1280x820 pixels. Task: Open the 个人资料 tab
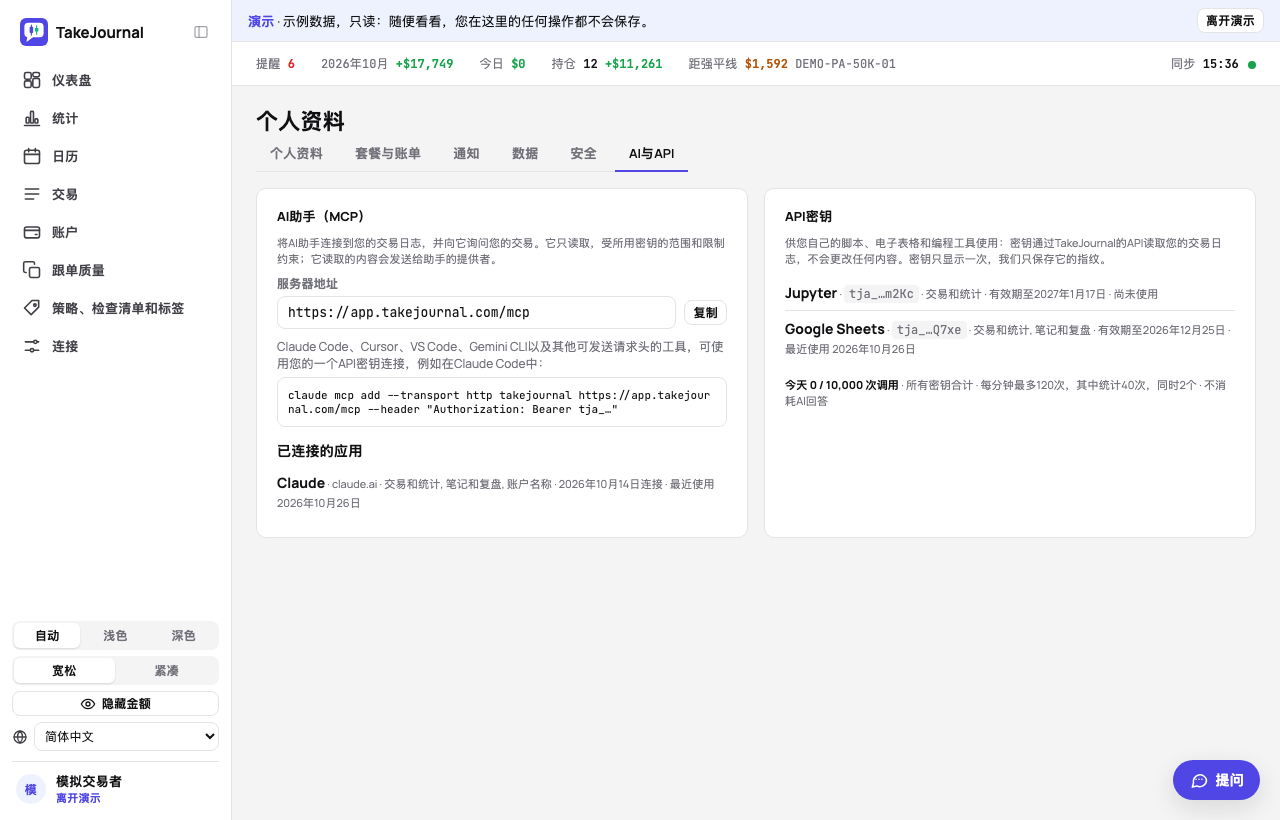(296, 154)
